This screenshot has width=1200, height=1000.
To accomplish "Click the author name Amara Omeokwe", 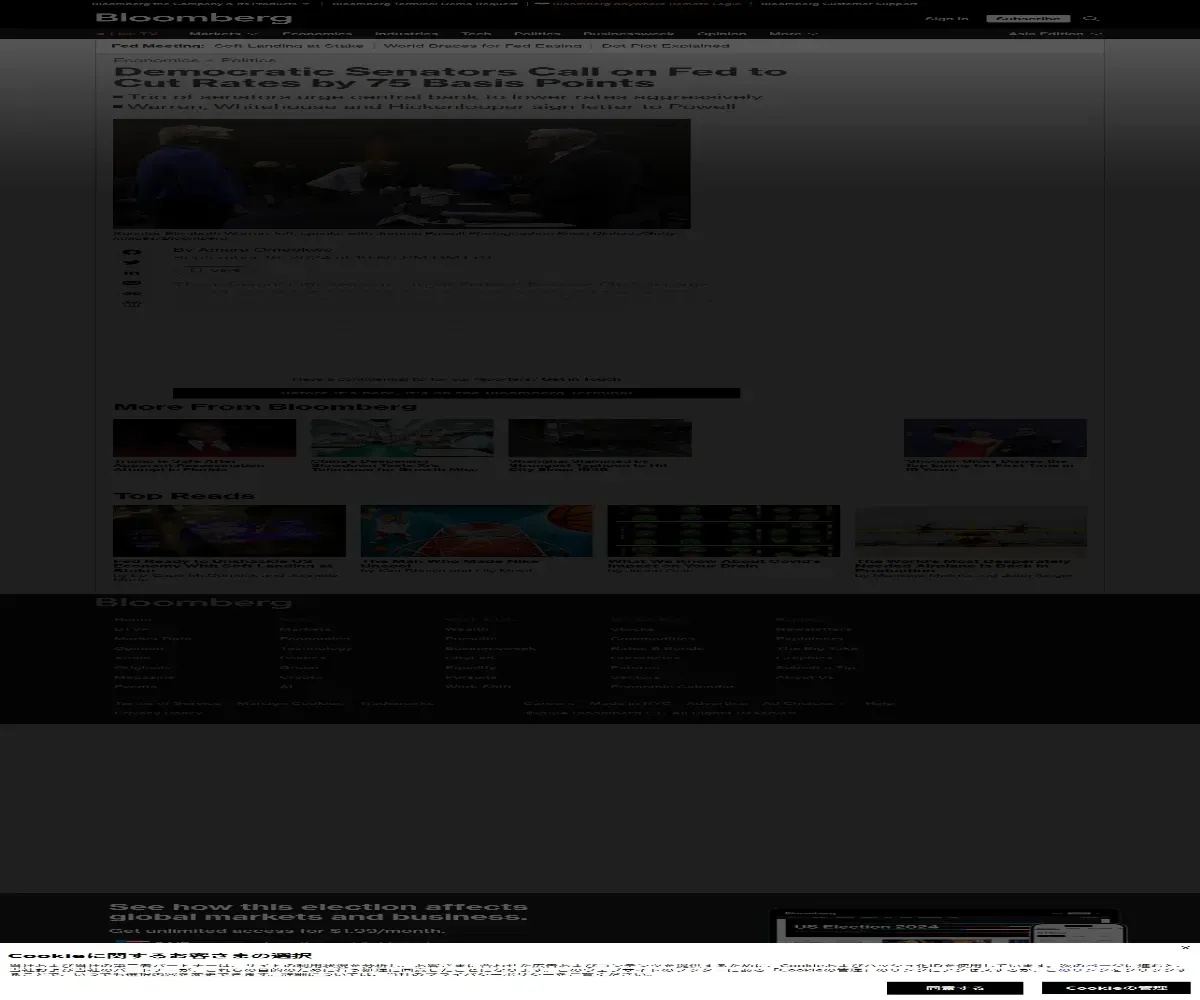I will tap(263, 250).
